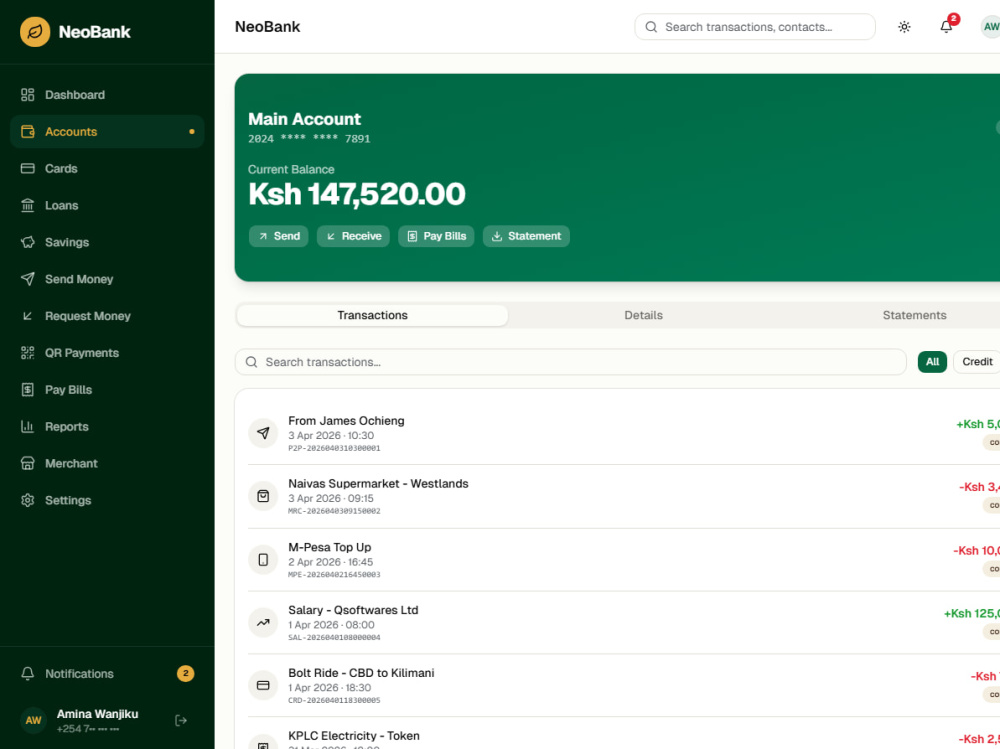The image size is (1000, 749).
Task: Click the Ksh 147,520.00 balance amount
Action: coord(357,194)
